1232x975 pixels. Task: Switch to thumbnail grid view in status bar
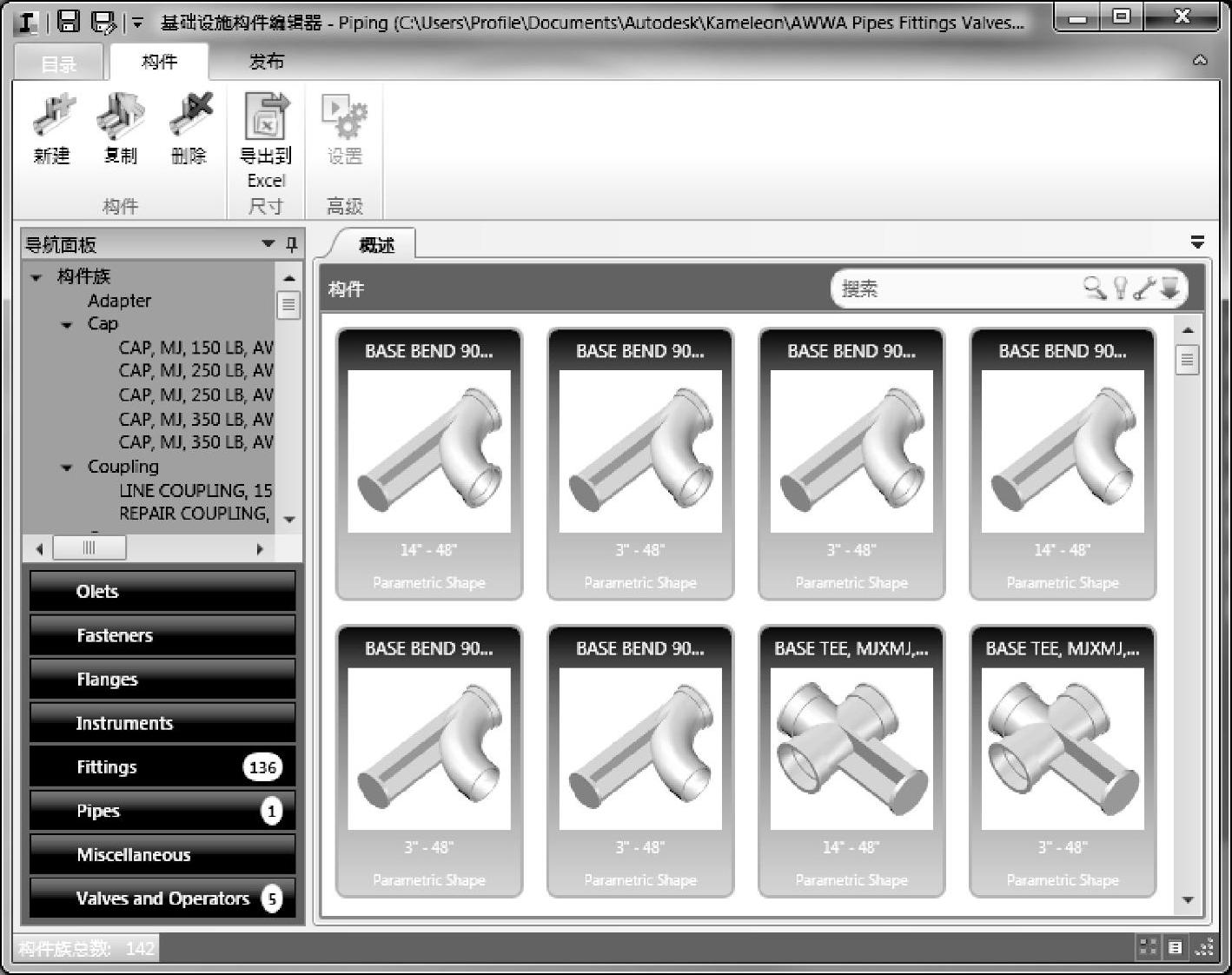click(1149, 947)
